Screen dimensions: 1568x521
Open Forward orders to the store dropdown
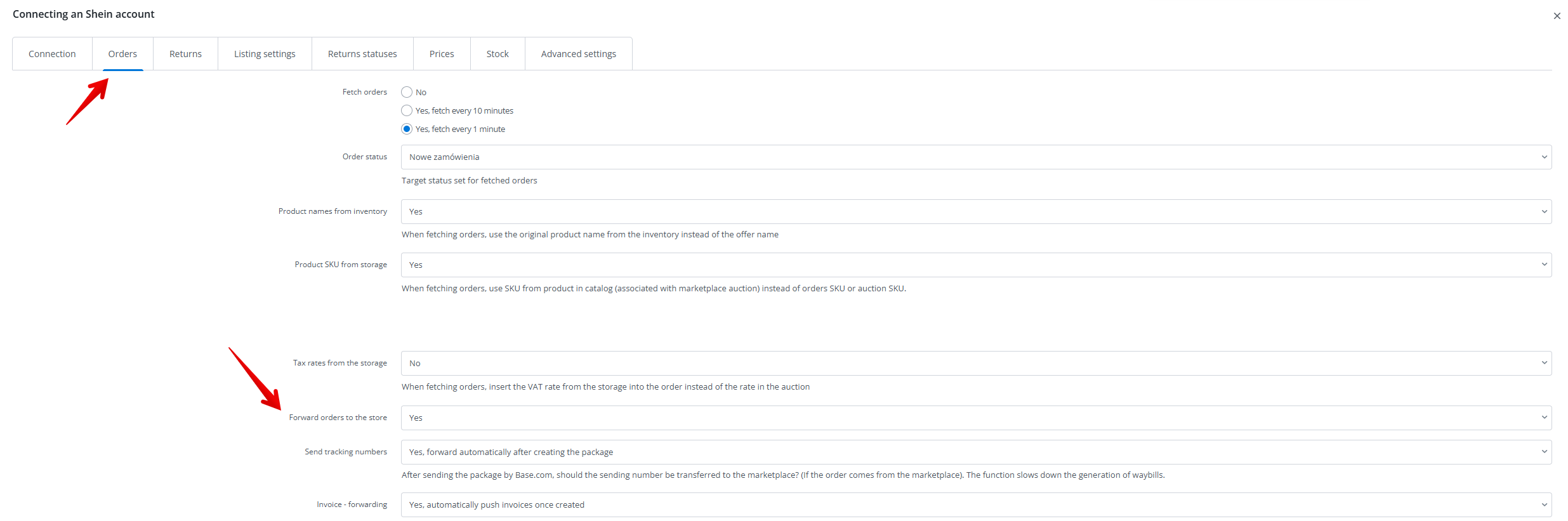(975, 418)
